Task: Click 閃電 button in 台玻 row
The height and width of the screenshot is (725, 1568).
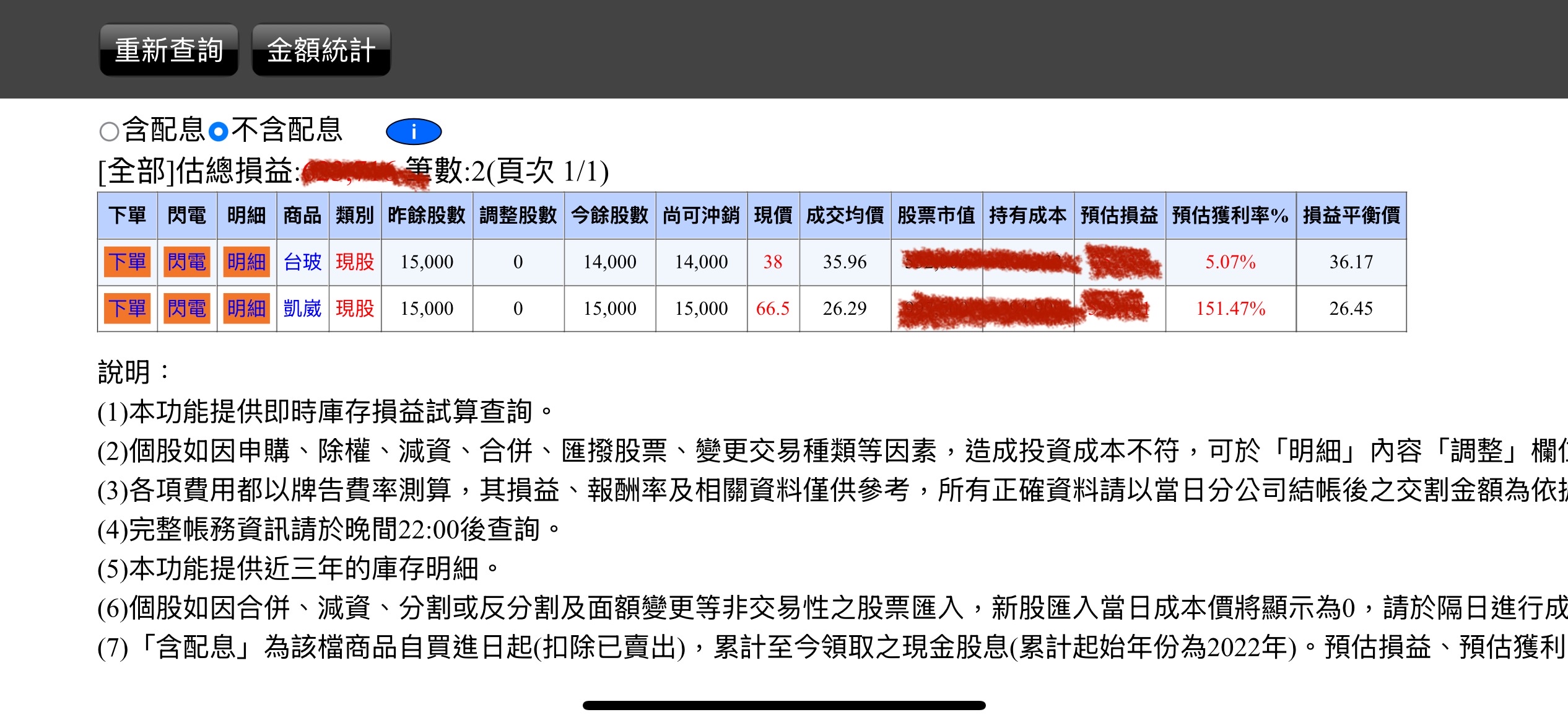Action: coord(186,262)
